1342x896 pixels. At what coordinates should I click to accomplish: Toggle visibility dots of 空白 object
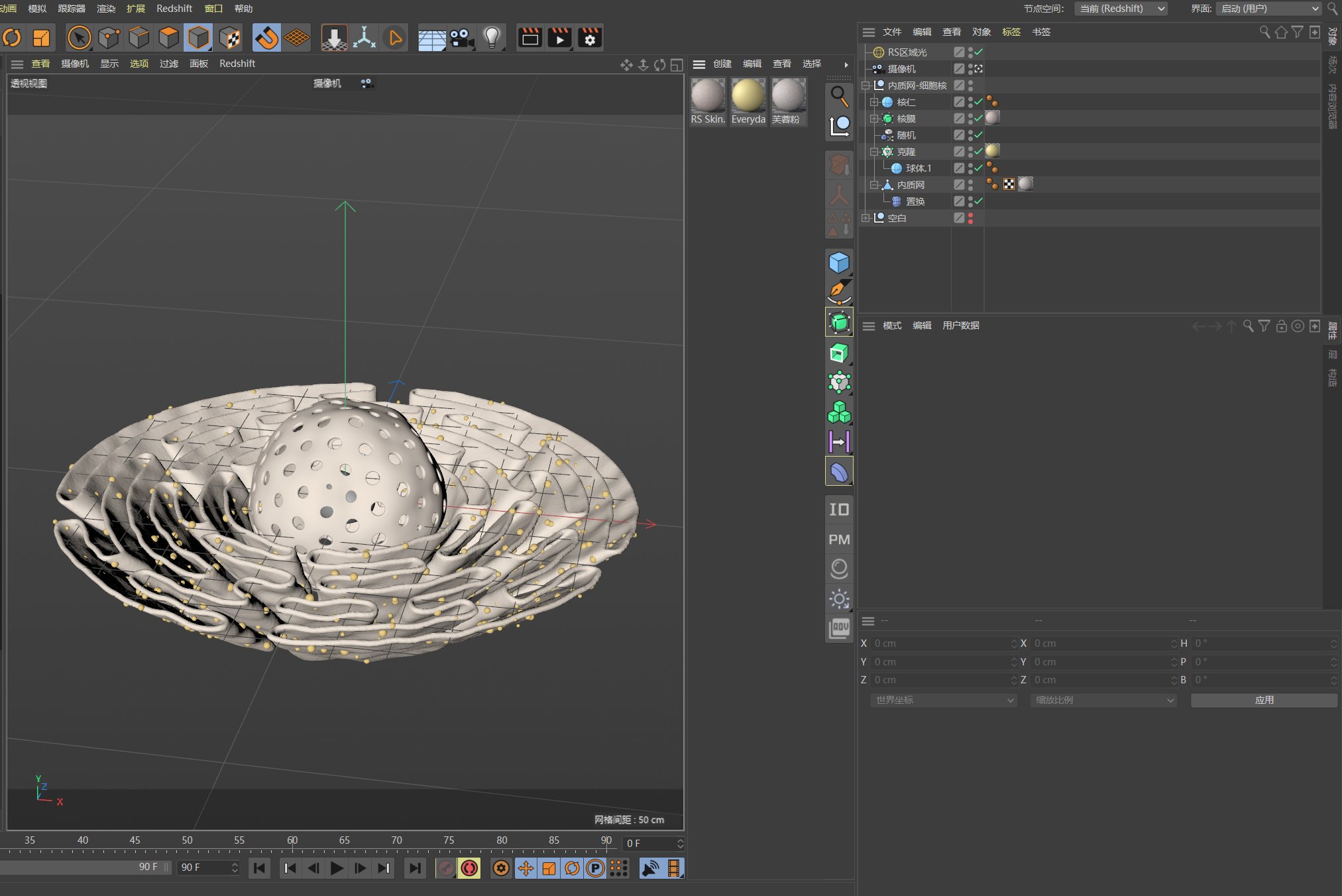[970, 218]
